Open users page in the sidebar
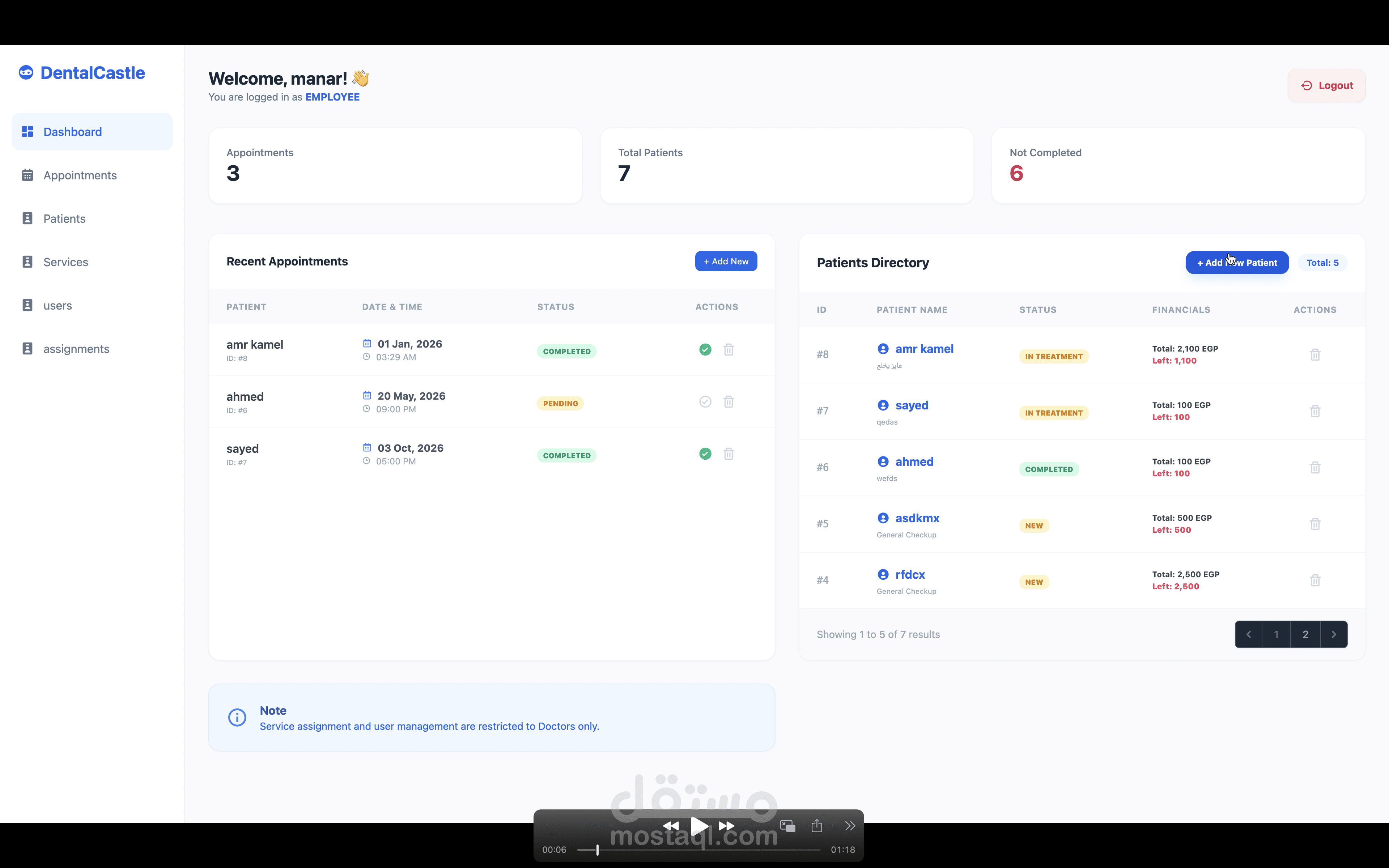The height and width of the screenshot is (868, 1389). (92, 305)
